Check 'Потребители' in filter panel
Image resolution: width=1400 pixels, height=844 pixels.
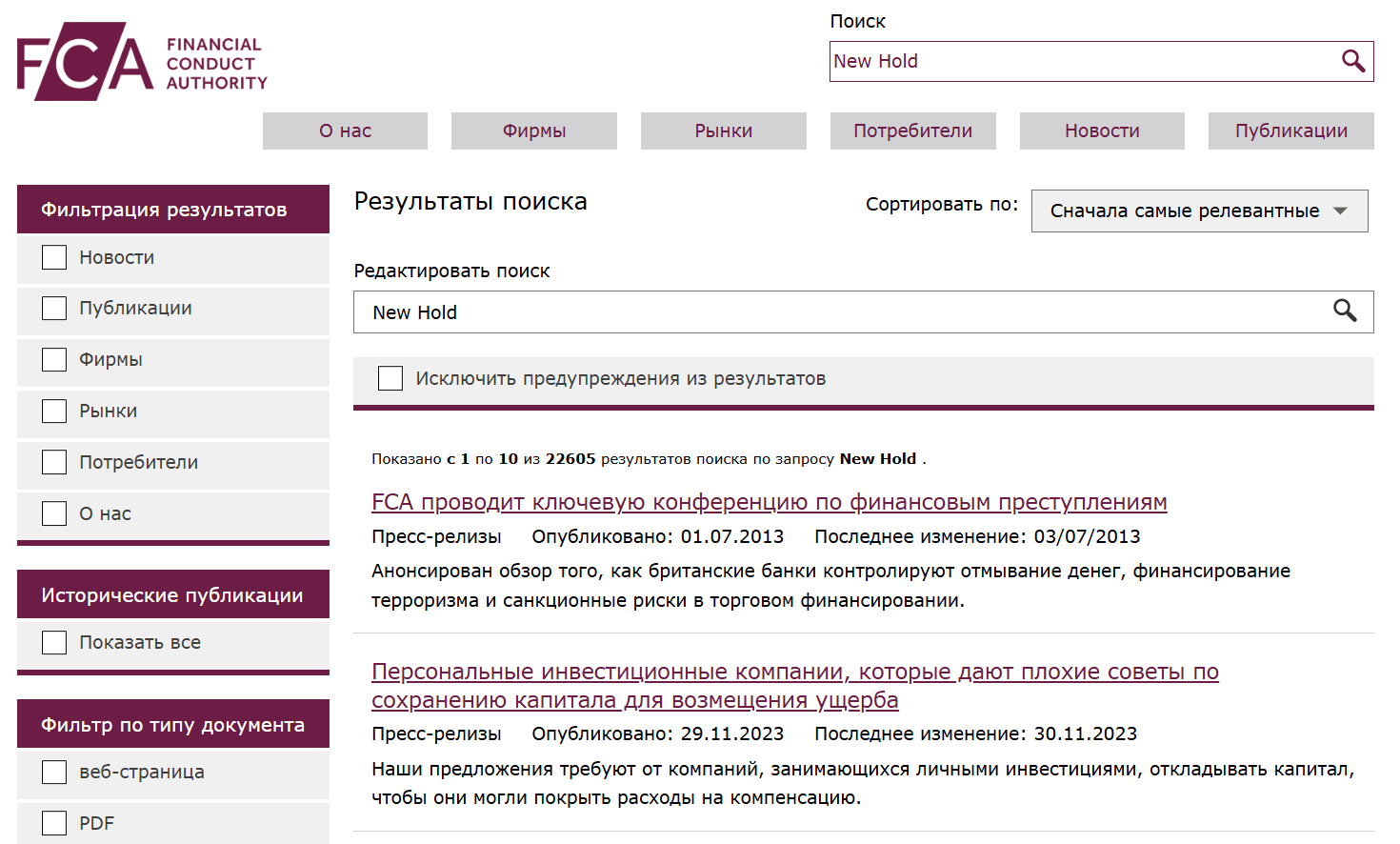[x=53, y=462]
